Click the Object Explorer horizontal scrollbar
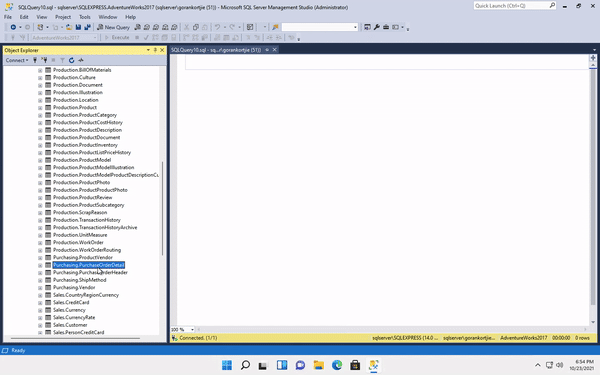 coord(75,338)
